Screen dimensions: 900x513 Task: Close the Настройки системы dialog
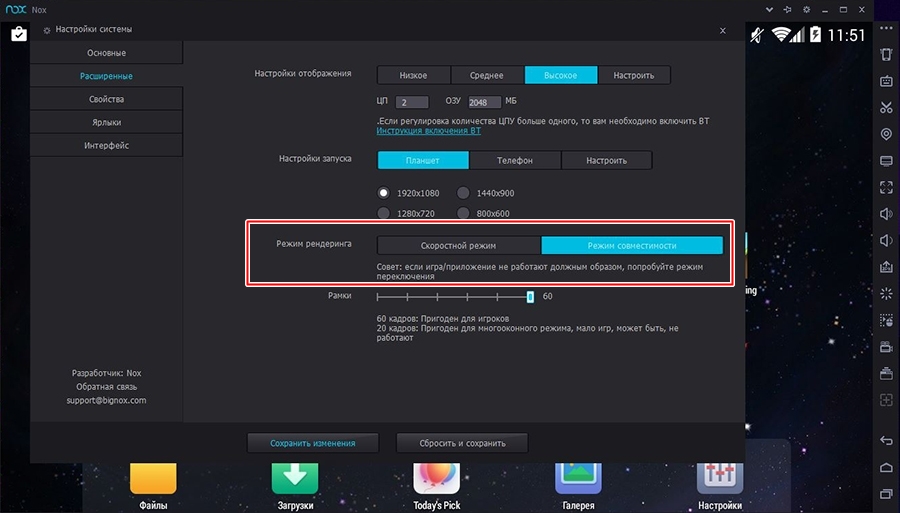click(723, 30)
